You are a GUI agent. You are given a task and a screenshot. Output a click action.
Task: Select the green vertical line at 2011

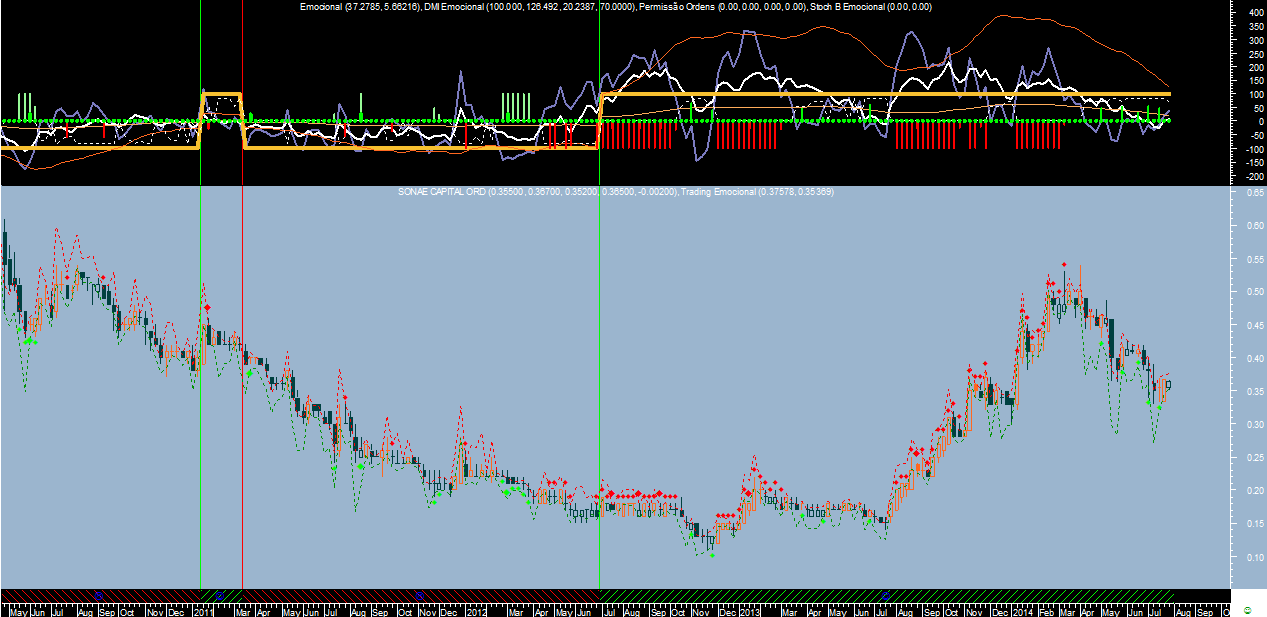point(201,300)
